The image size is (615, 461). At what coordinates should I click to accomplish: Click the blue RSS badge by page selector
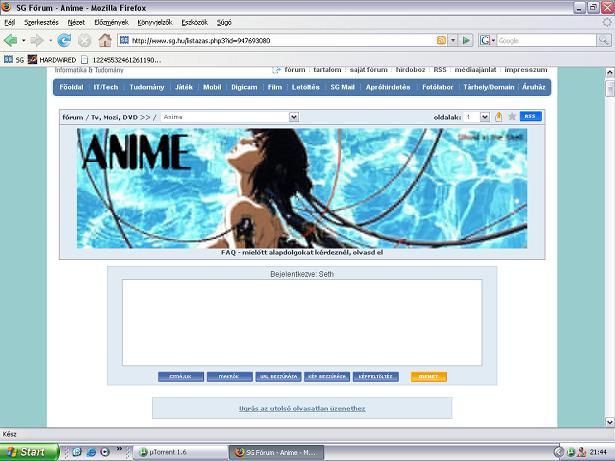pos(530,117)
